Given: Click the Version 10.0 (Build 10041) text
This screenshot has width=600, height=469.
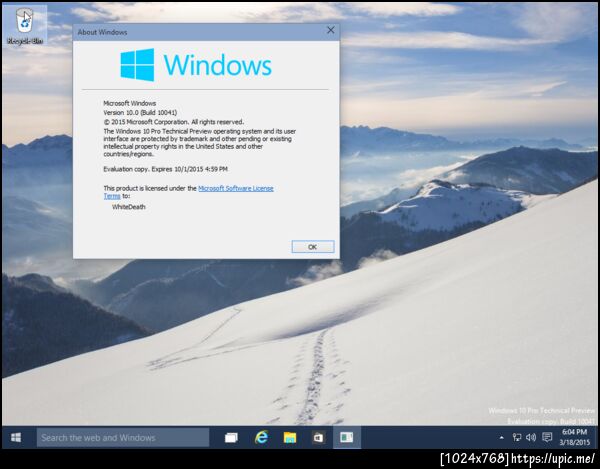Looking at the screenshot, I should (x=140, y=112).
